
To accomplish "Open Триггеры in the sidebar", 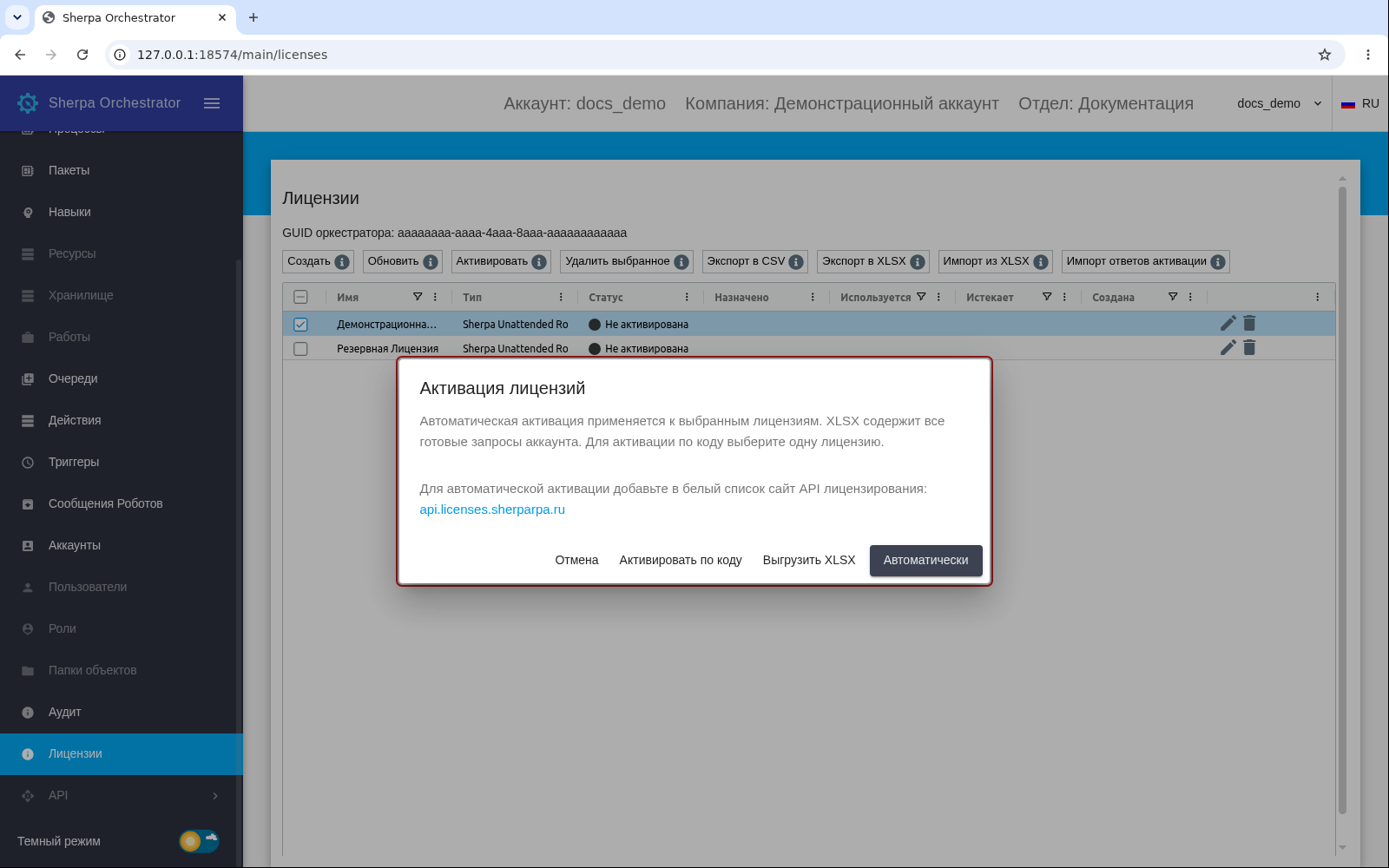I will [121, 462].
